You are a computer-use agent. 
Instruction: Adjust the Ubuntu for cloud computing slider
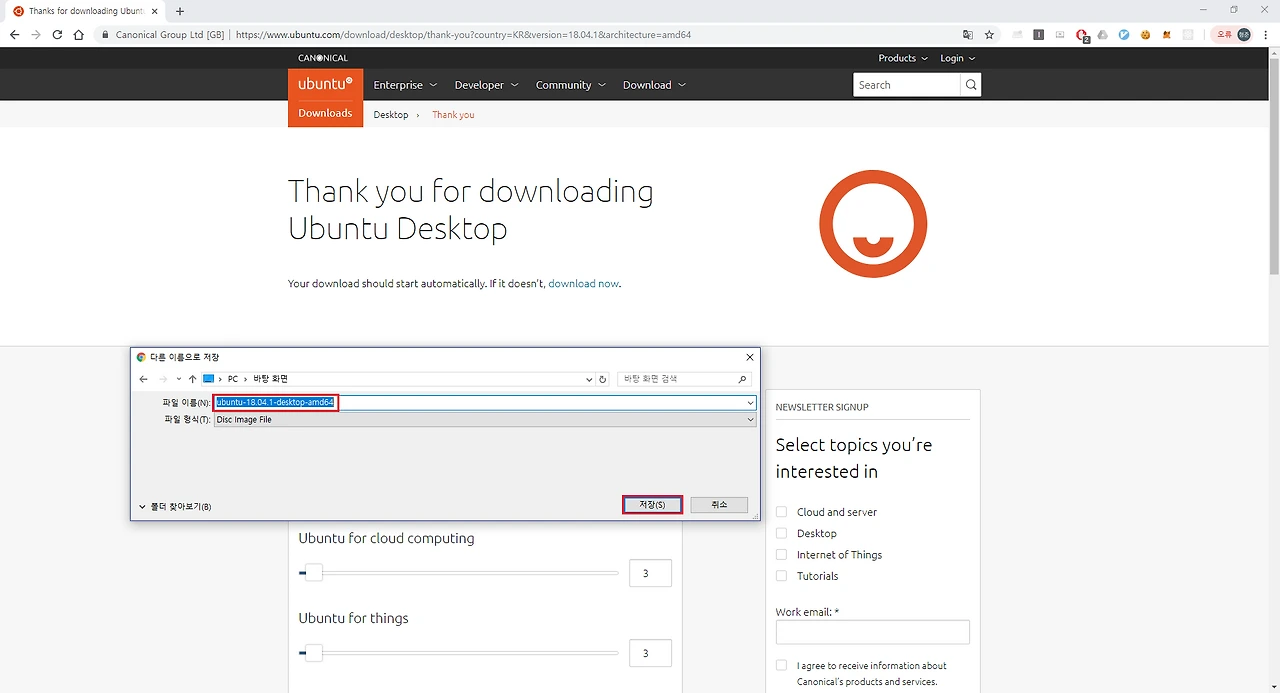(x=313, y=573)
